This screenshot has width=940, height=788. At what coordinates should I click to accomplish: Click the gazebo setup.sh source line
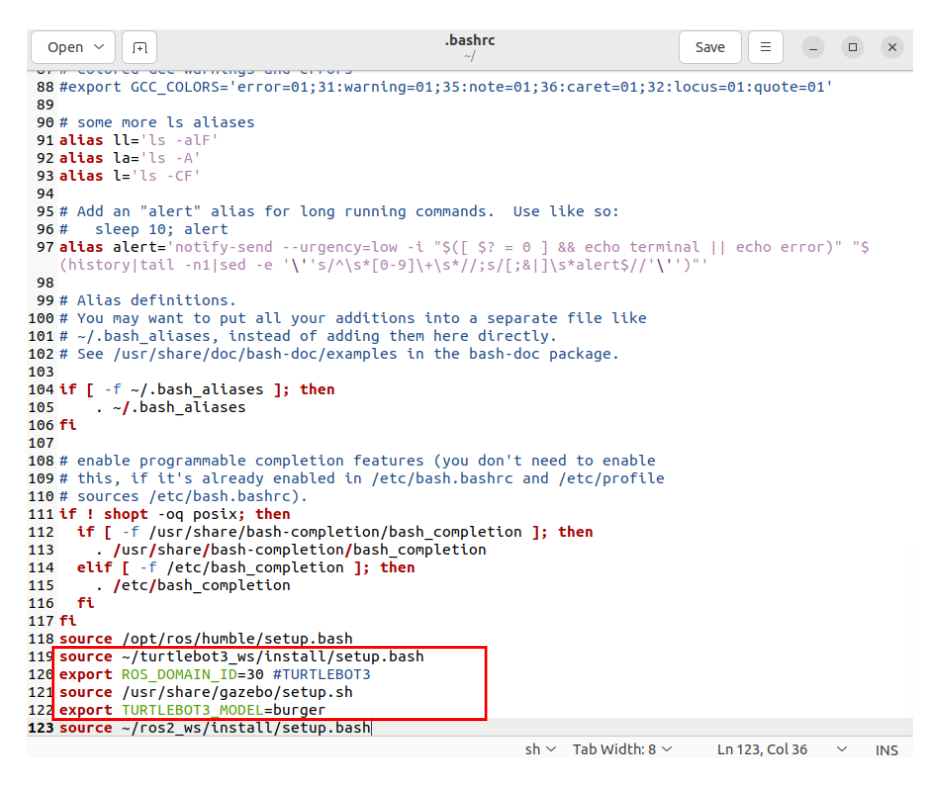(205, 692)
